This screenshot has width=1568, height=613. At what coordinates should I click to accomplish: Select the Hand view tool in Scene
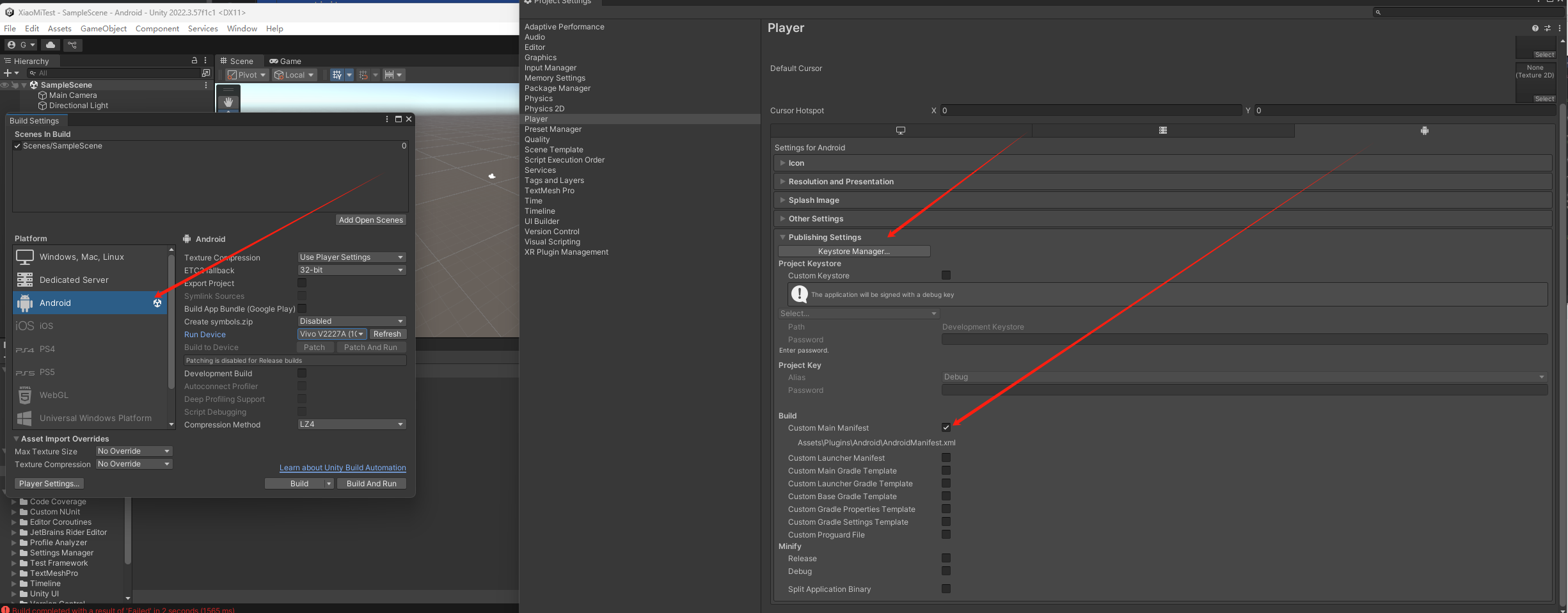[x=228, y=102]
